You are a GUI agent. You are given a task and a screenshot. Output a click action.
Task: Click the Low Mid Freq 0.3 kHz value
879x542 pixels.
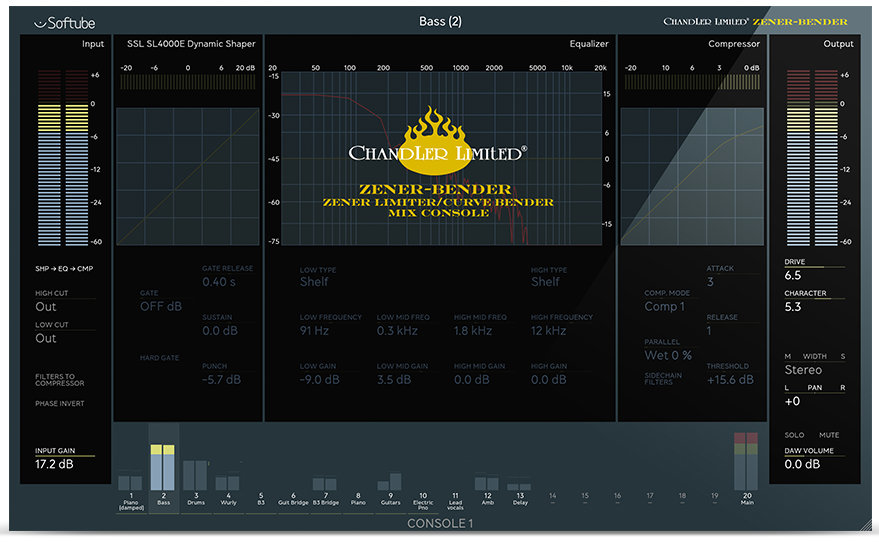coord(397,331)
